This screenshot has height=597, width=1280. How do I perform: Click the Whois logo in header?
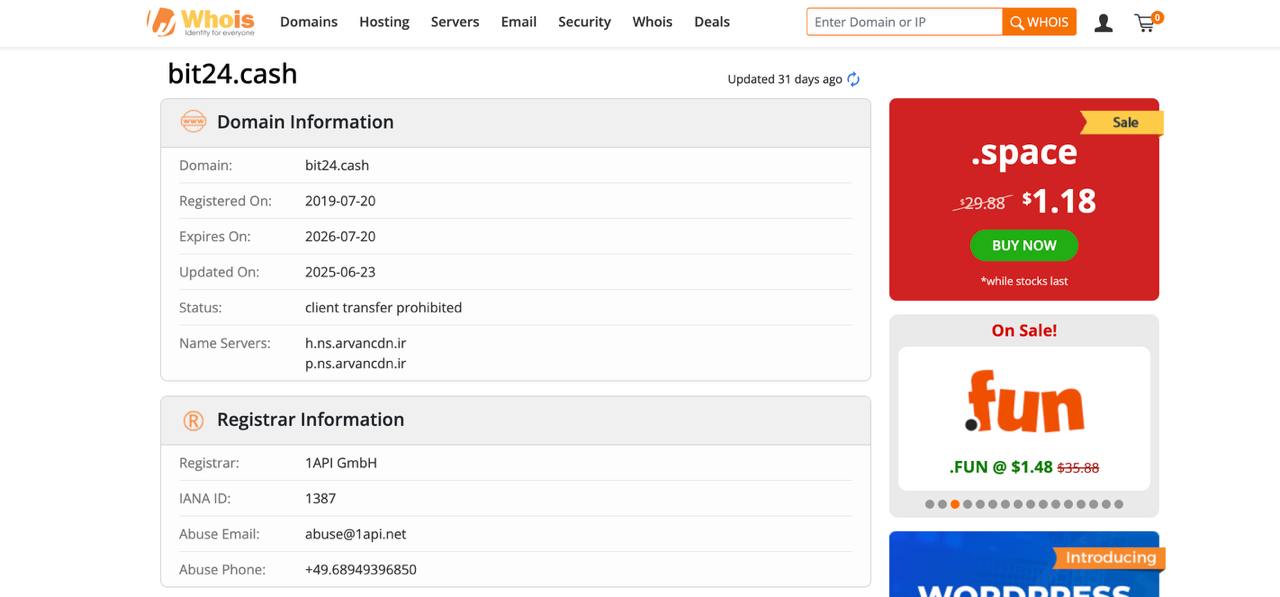coord(201,22)
